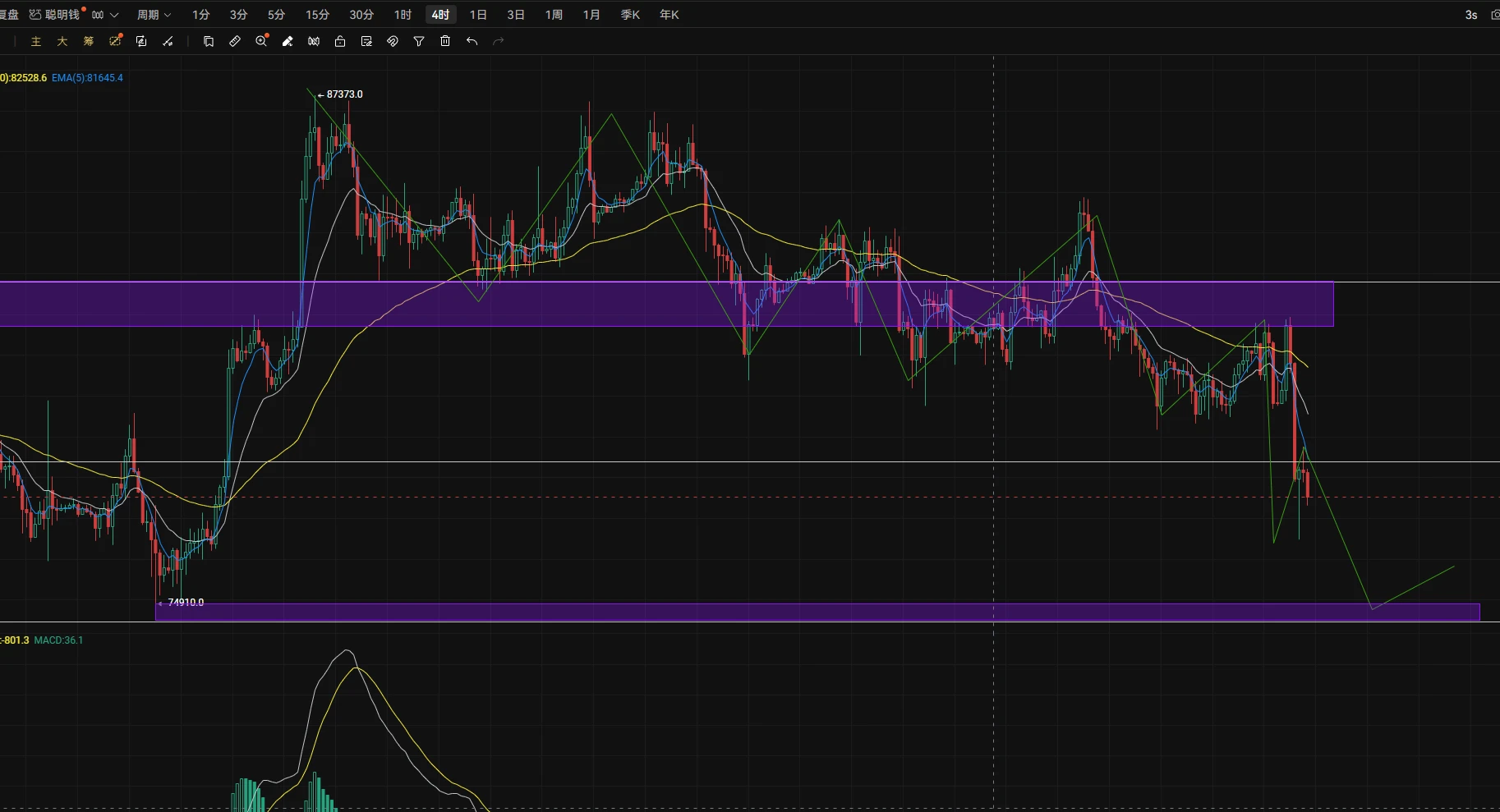The width and height of the screenshot is (1500, 812).
Task: Select the 大 indicator icon
Action: pos(62,41)
